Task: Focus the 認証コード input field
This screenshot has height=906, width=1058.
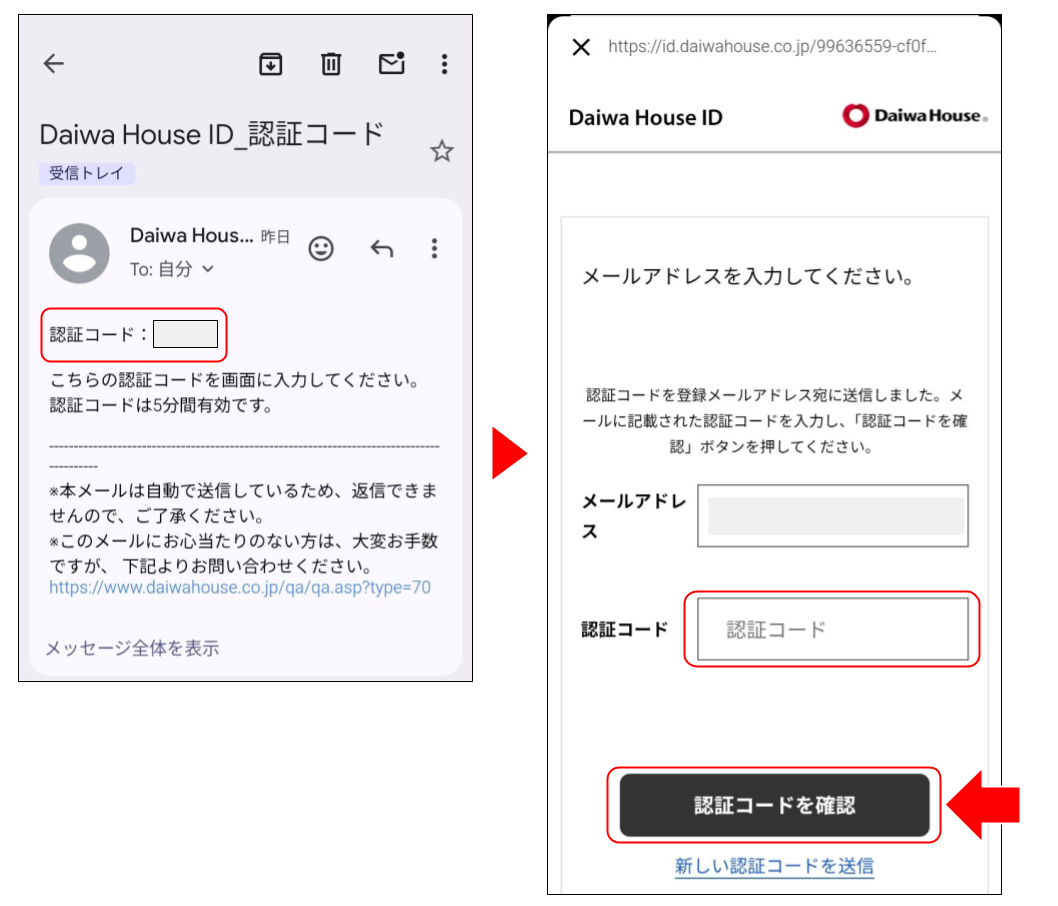Action: pos(833,630)
